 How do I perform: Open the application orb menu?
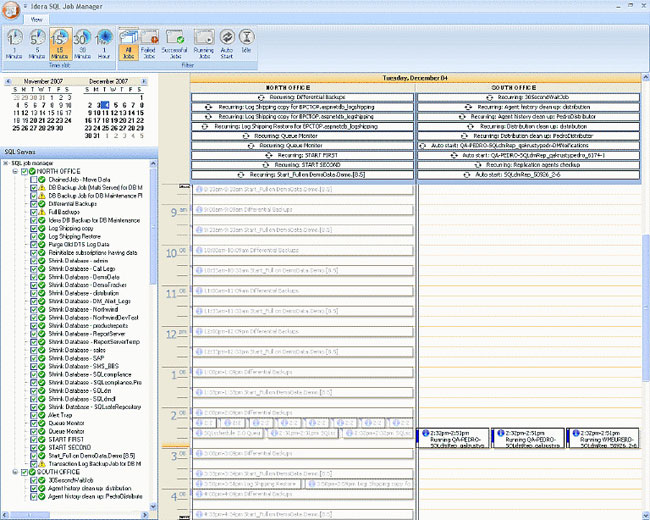point(11,10)
